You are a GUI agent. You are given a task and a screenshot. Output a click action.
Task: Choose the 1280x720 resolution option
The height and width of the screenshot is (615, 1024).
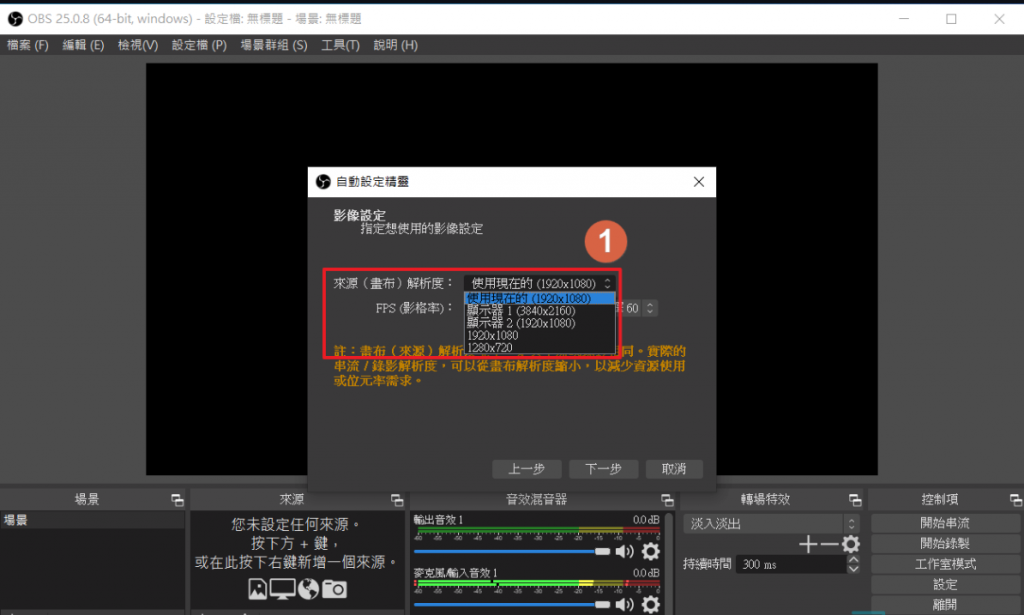(539, 348)
